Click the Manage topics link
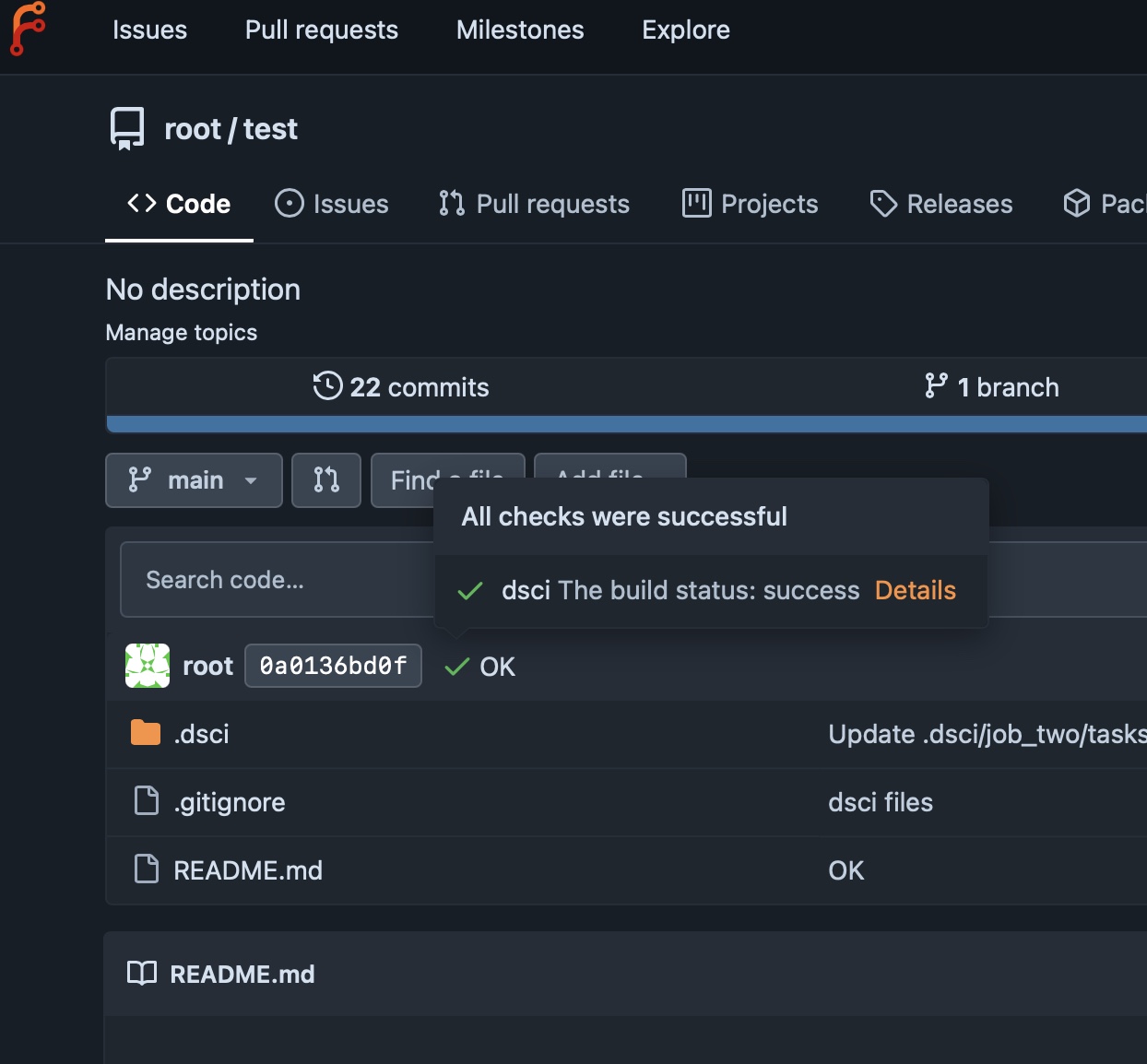Viewport: 1147px width, 1064px height. click(181, 332)
